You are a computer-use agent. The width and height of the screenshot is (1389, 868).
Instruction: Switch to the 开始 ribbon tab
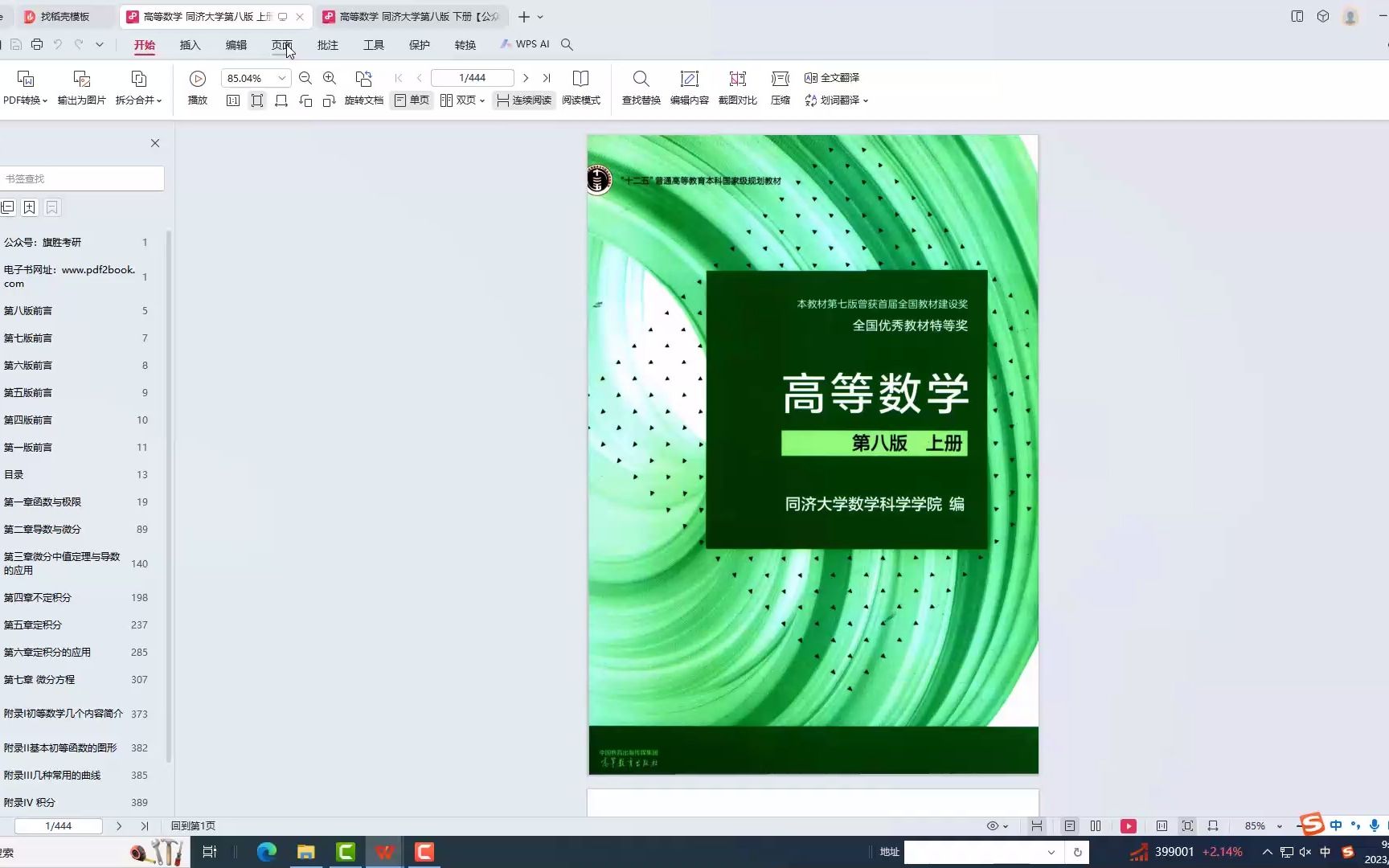[x=145, y=45]
